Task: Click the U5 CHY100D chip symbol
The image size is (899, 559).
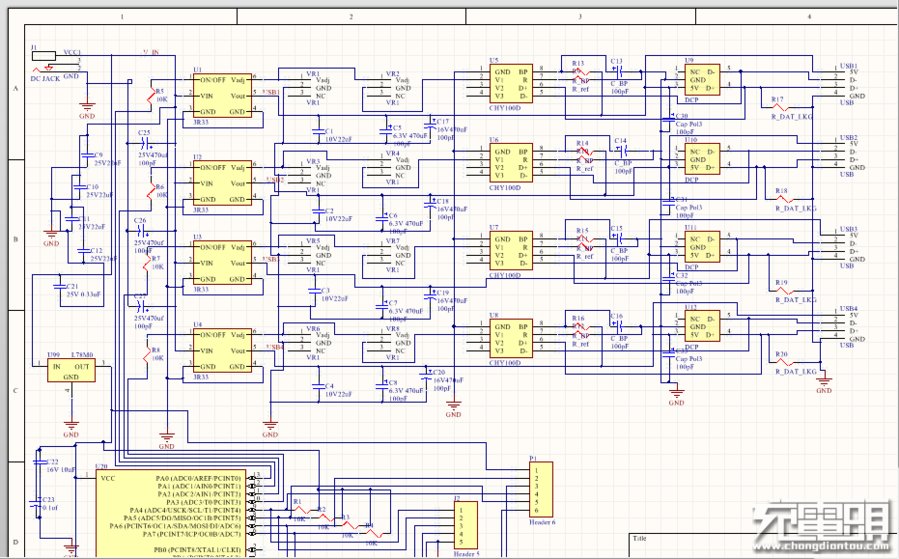Action: pos(511,84)
